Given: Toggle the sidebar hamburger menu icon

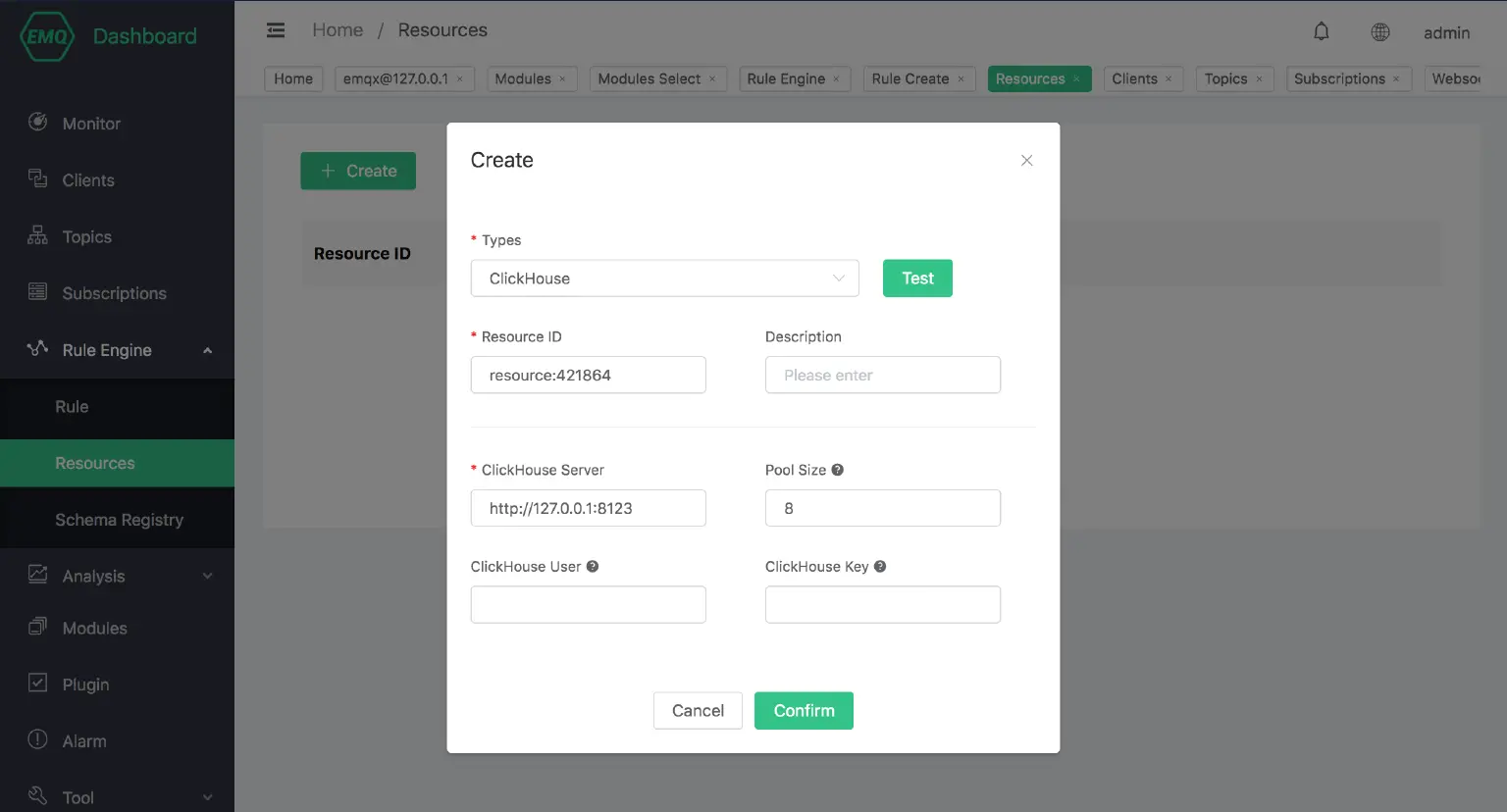Looking at the screenshot, I should click(x=276, y=30).
